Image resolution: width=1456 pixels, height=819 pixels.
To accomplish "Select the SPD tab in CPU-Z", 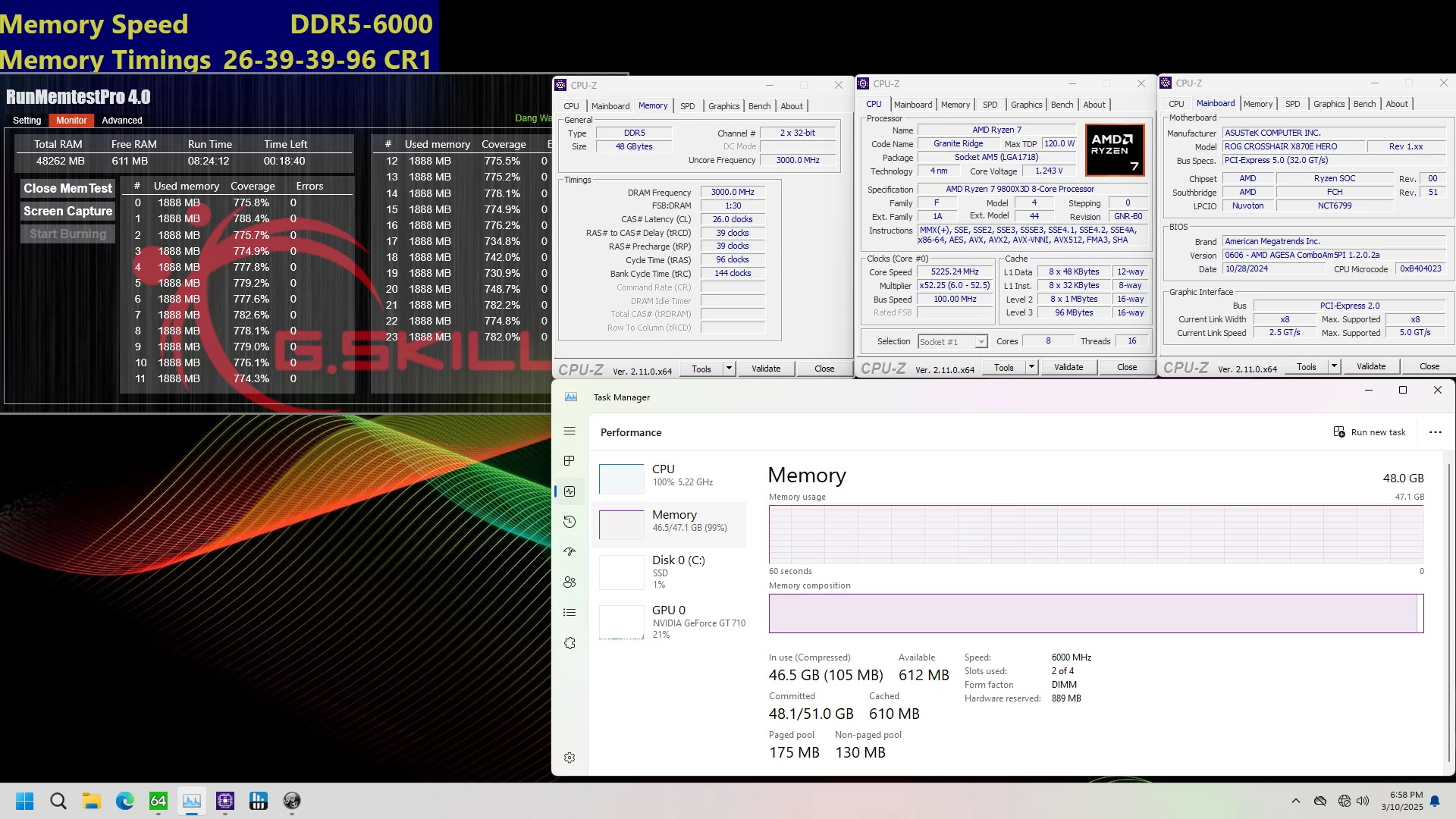I will [x=687, y=106].
